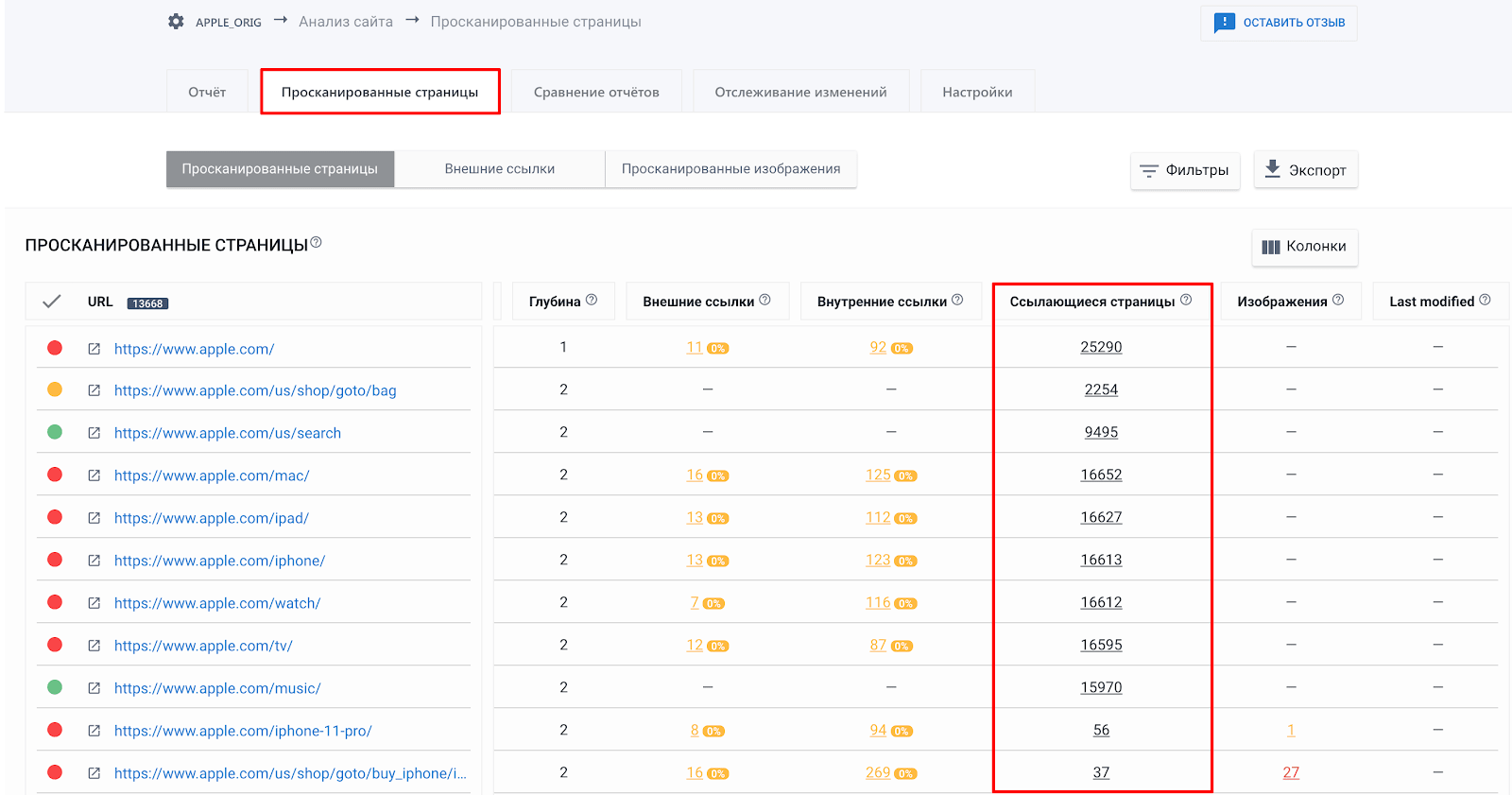This screenshot has width=1512, height=795.
Task: Click external links value 7 in /watch/ row
Action: tap(695, 602)
